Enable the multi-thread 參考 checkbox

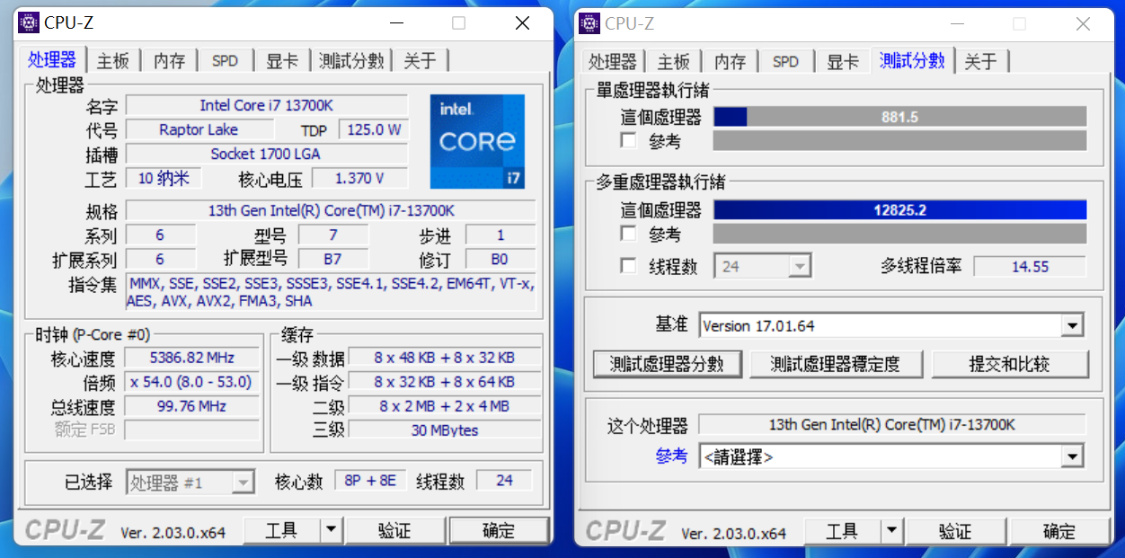pos(628,234)
